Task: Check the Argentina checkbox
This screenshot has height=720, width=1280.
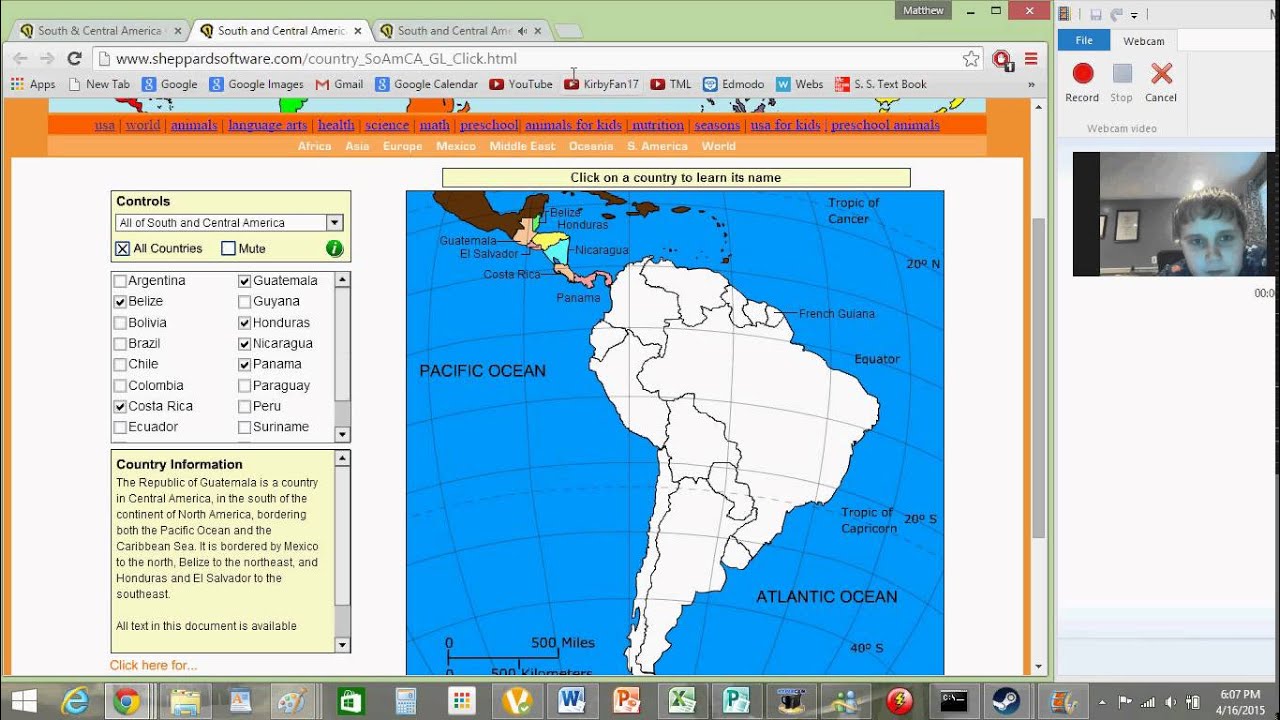Action: pyautogui.click(x=120, y=281)
